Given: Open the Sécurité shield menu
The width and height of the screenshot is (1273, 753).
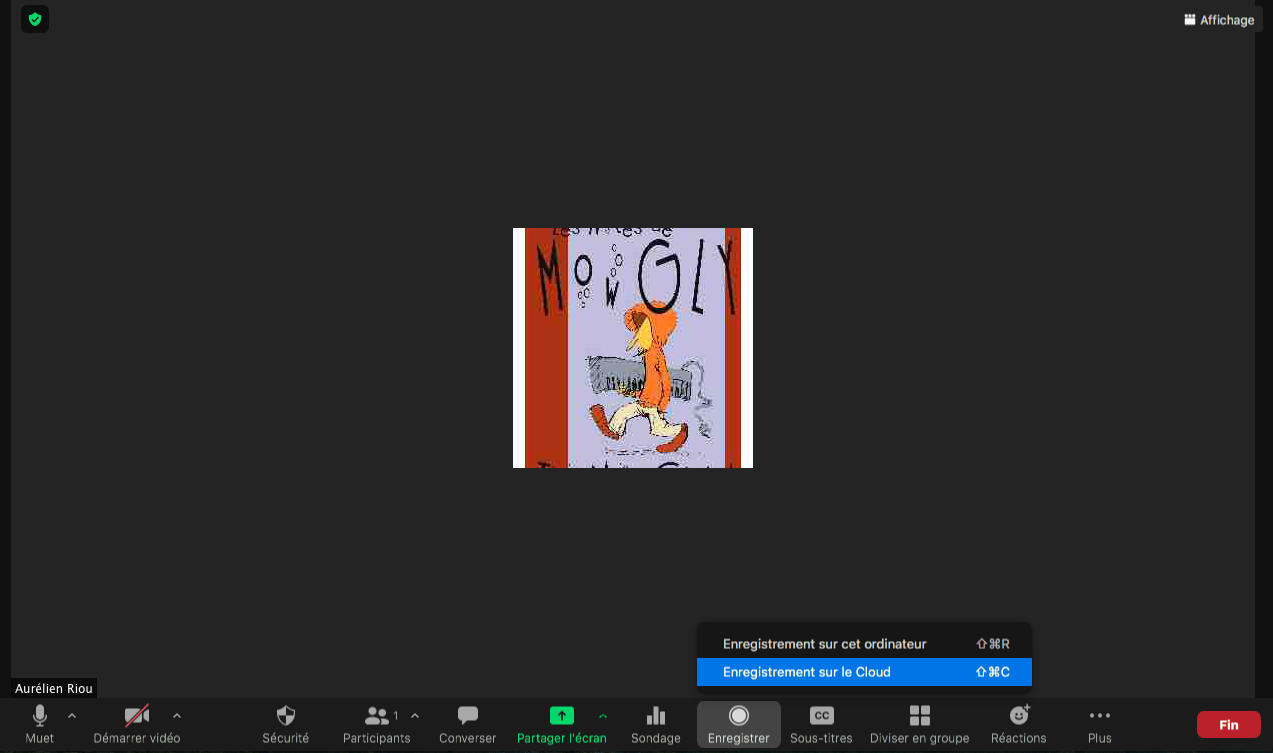Looking at the screenshot, I should 286,724.
